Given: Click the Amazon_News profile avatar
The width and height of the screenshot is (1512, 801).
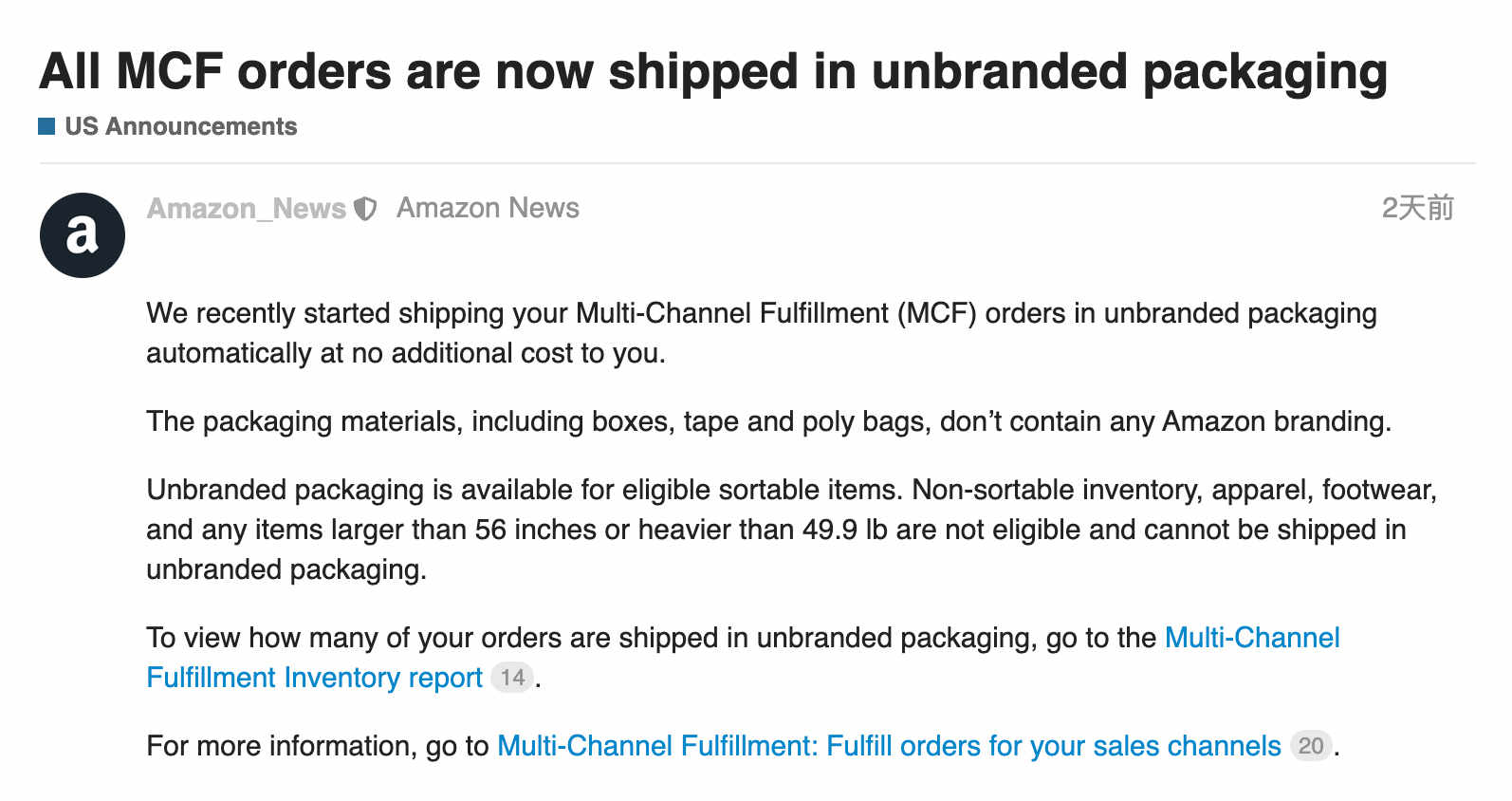Looking at the screenshot, I should click(83, 235).
